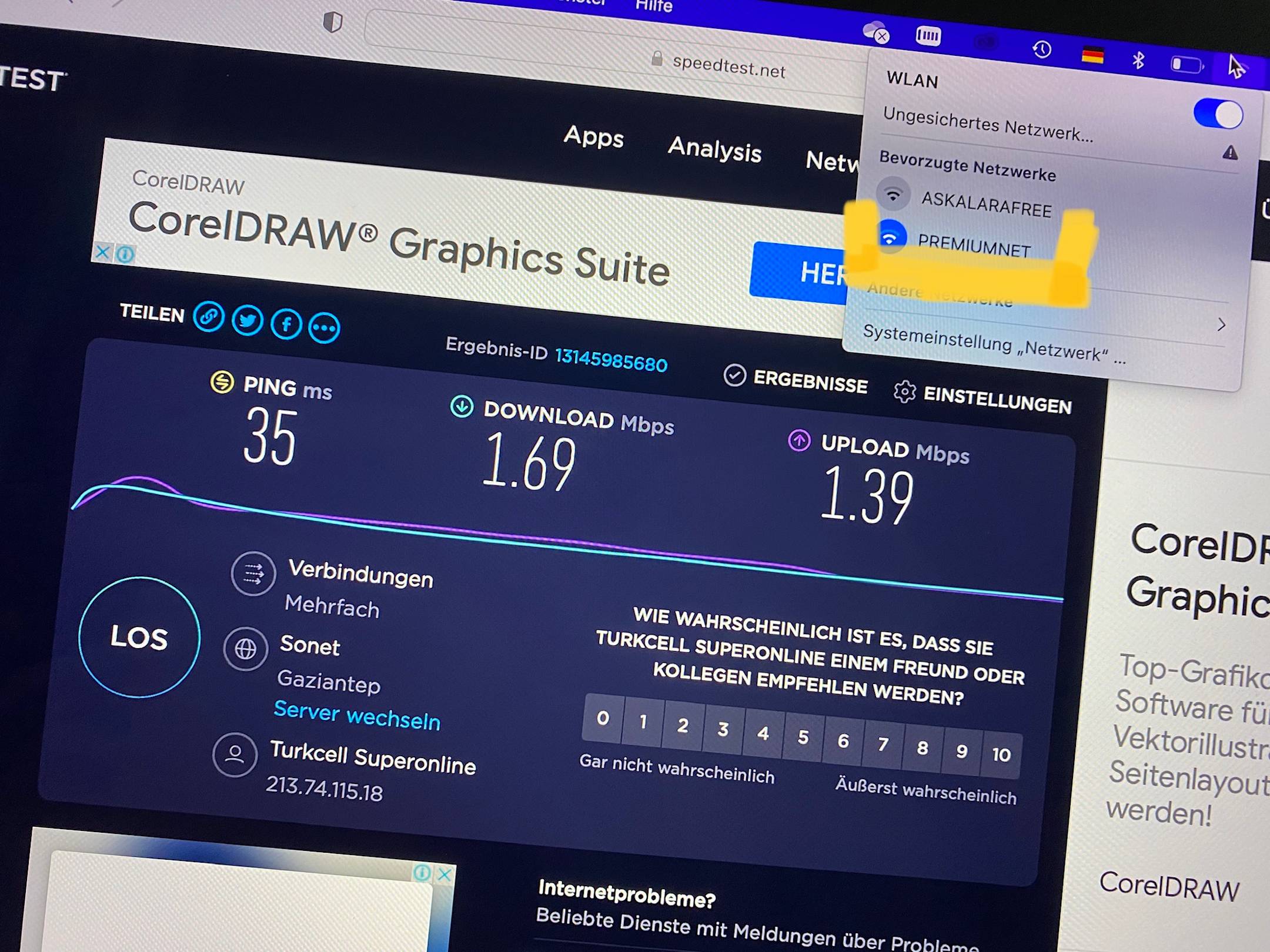Image resolution: width=1270 pixels, height=952 pixels.
Task: Share result via Facebook icon
Action: (x=286, y=324)
